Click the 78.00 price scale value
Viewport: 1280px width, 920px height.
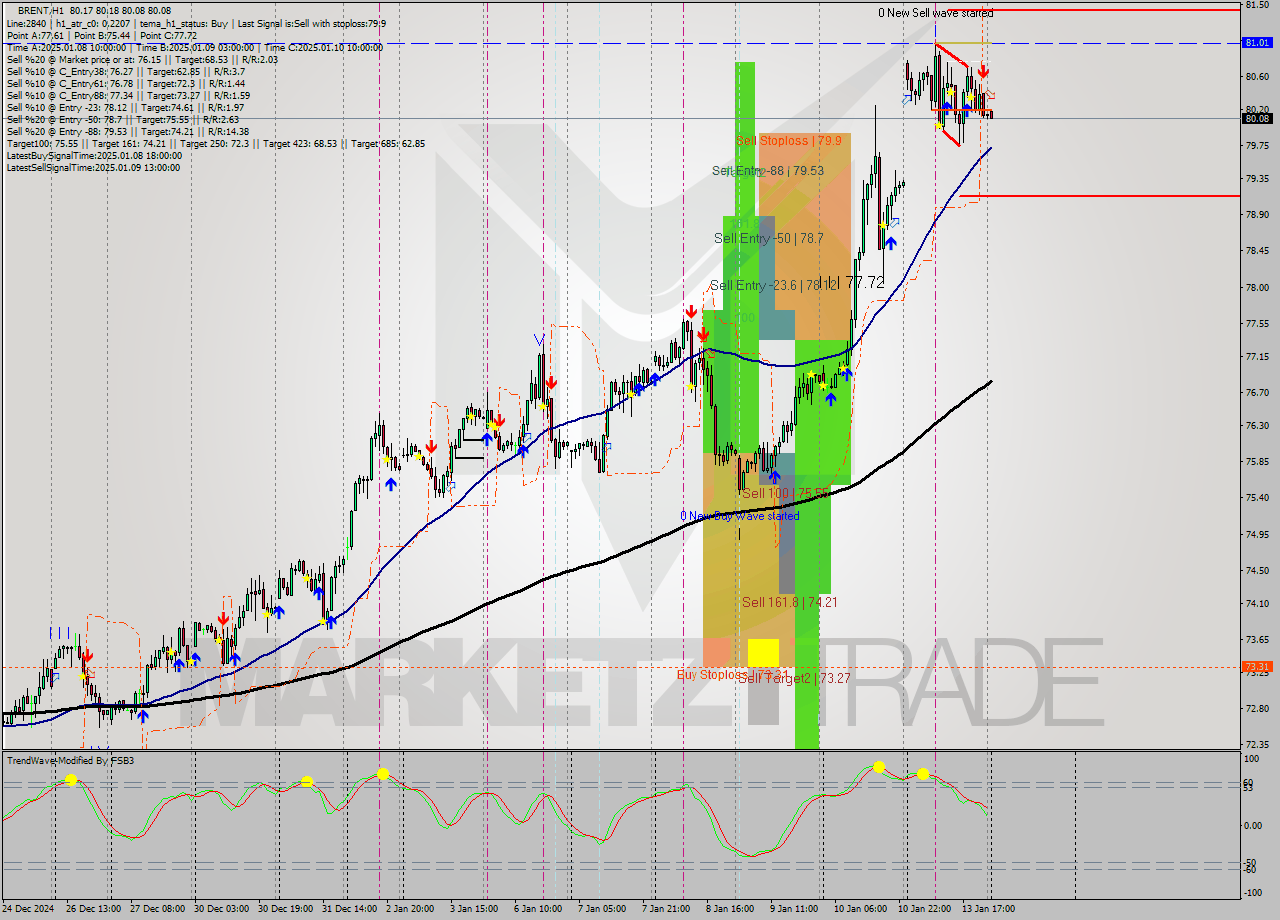click(1256, 288)
